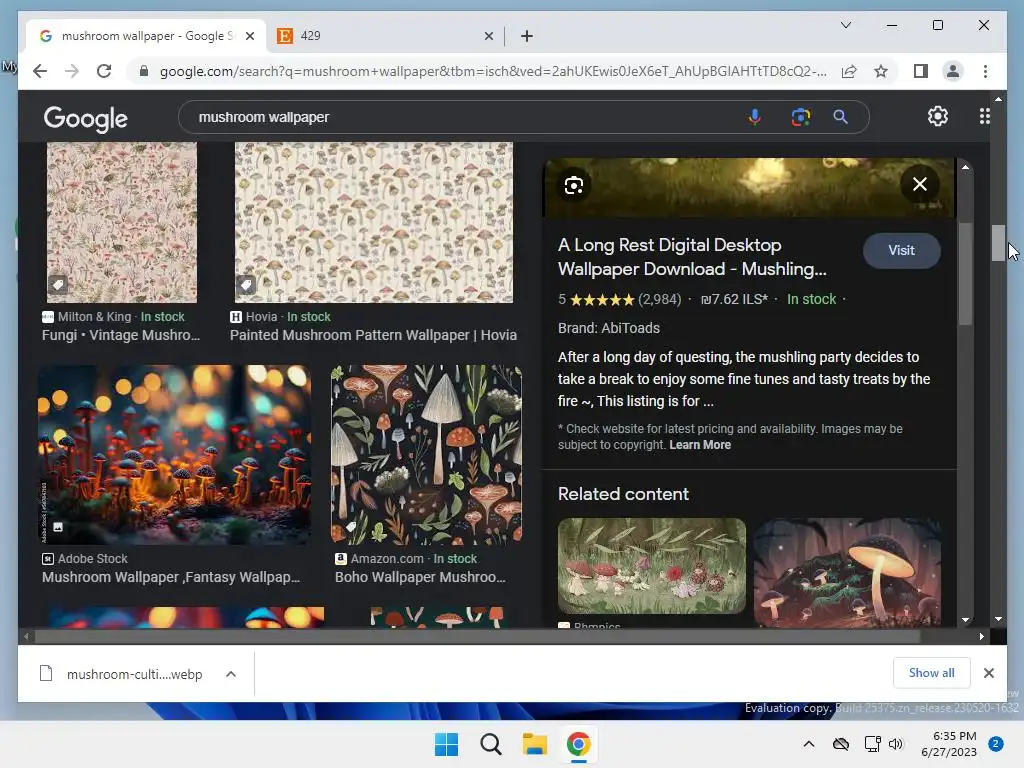
Task: Close the image preview panel
Action: (920, 184)
